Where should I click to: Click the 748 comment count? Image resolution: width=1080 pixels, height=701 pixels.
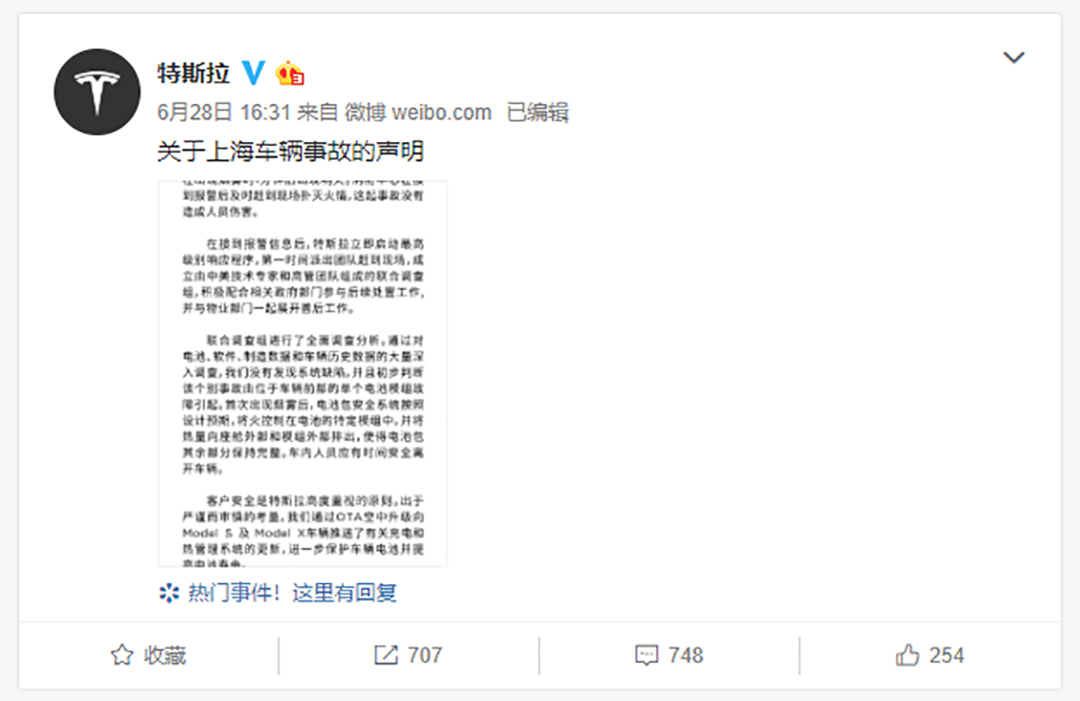point(685,655)
